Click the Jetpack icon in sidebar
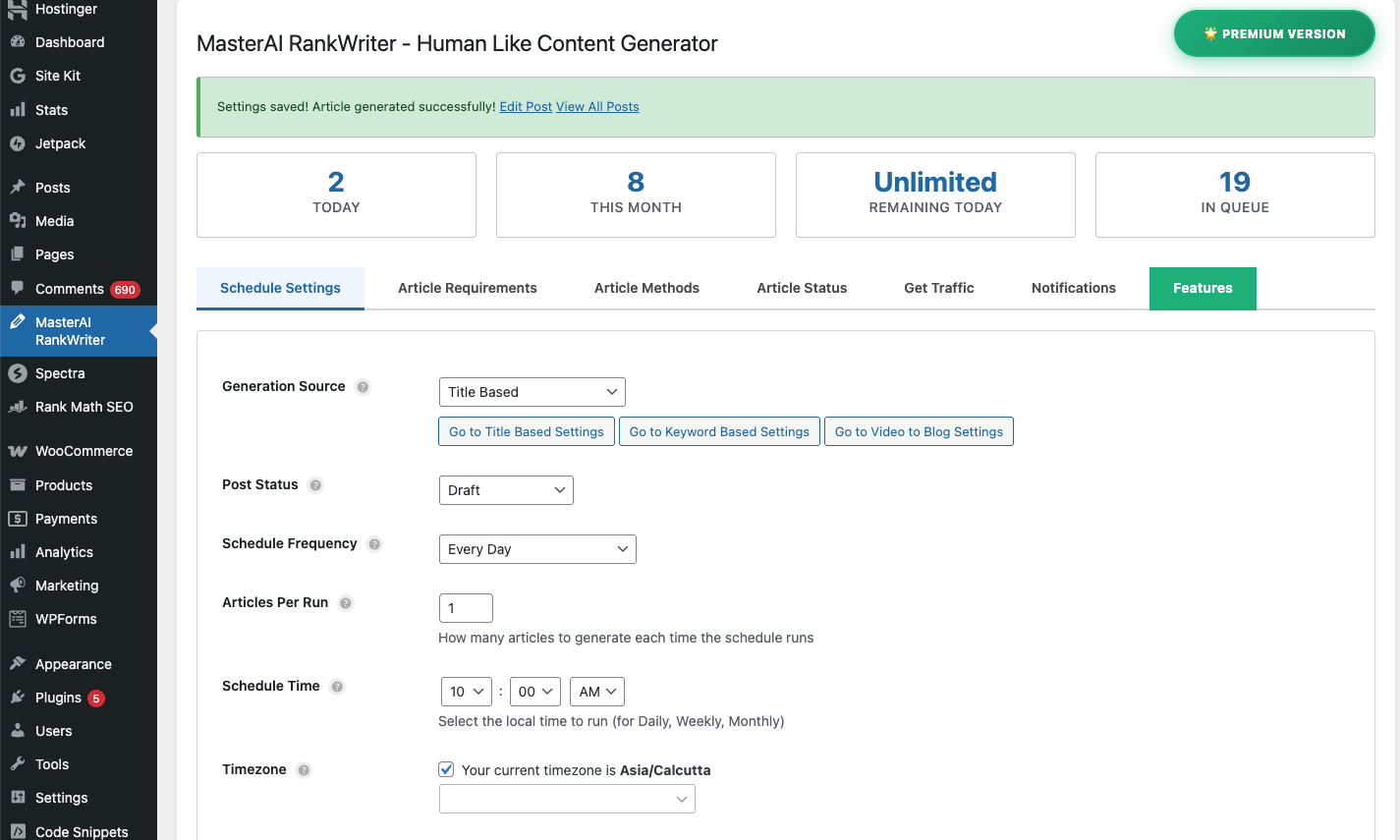 click(18, 143)
